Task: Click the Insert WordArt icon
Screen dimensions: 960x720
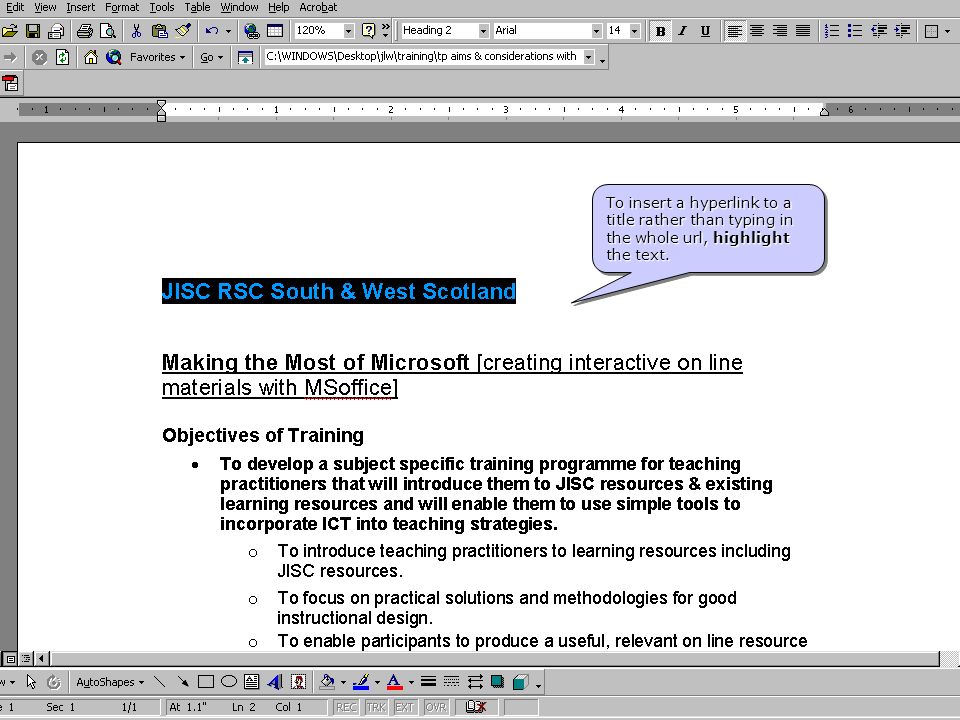Action: pyautogui.click(x=275, y=681)
